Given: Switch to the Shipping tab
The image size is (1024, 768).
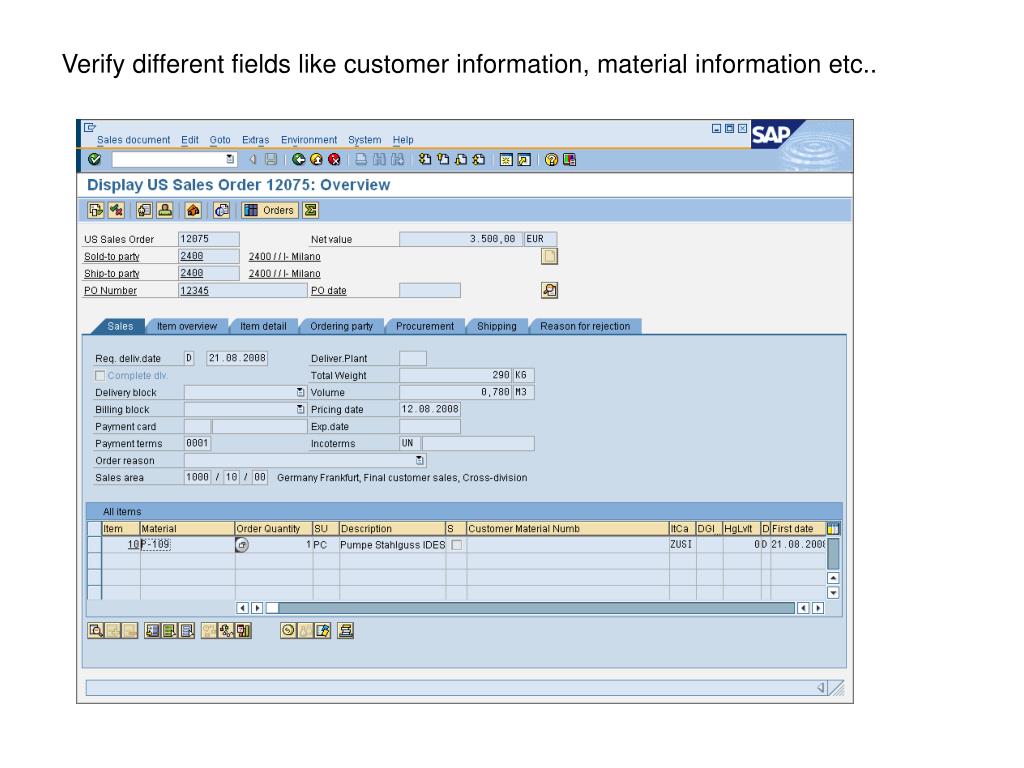Looking at the screenshot, I should [496, 326].
